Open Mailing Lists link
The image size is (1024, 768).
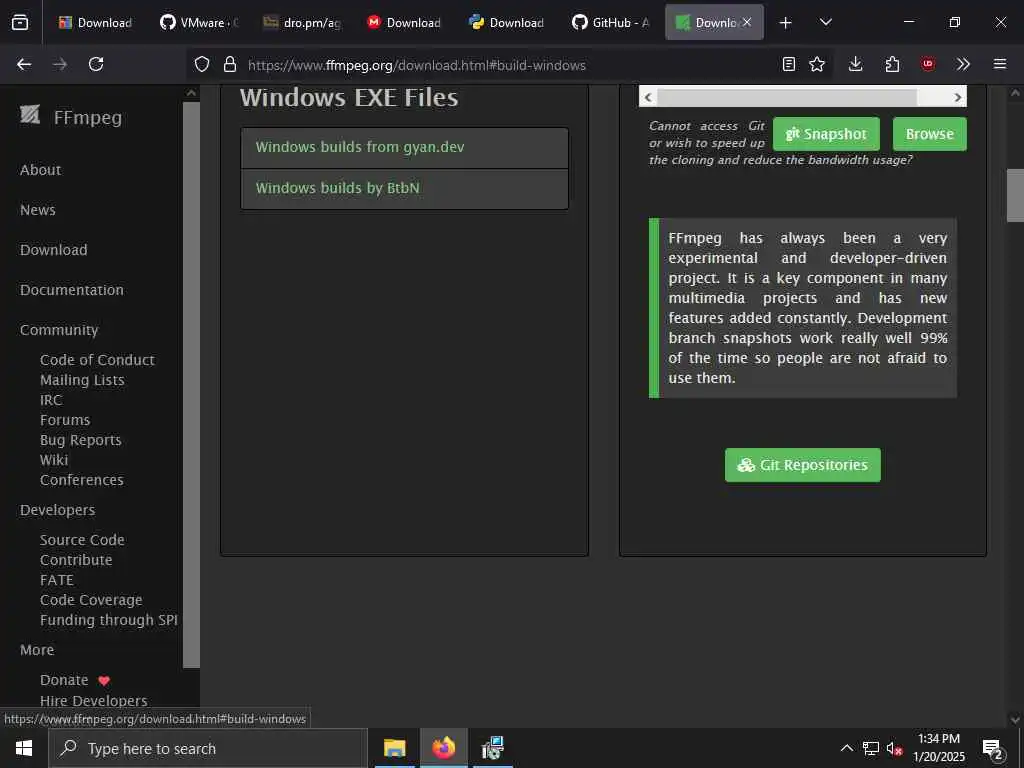pyautogui.click(x=82, y=380)
